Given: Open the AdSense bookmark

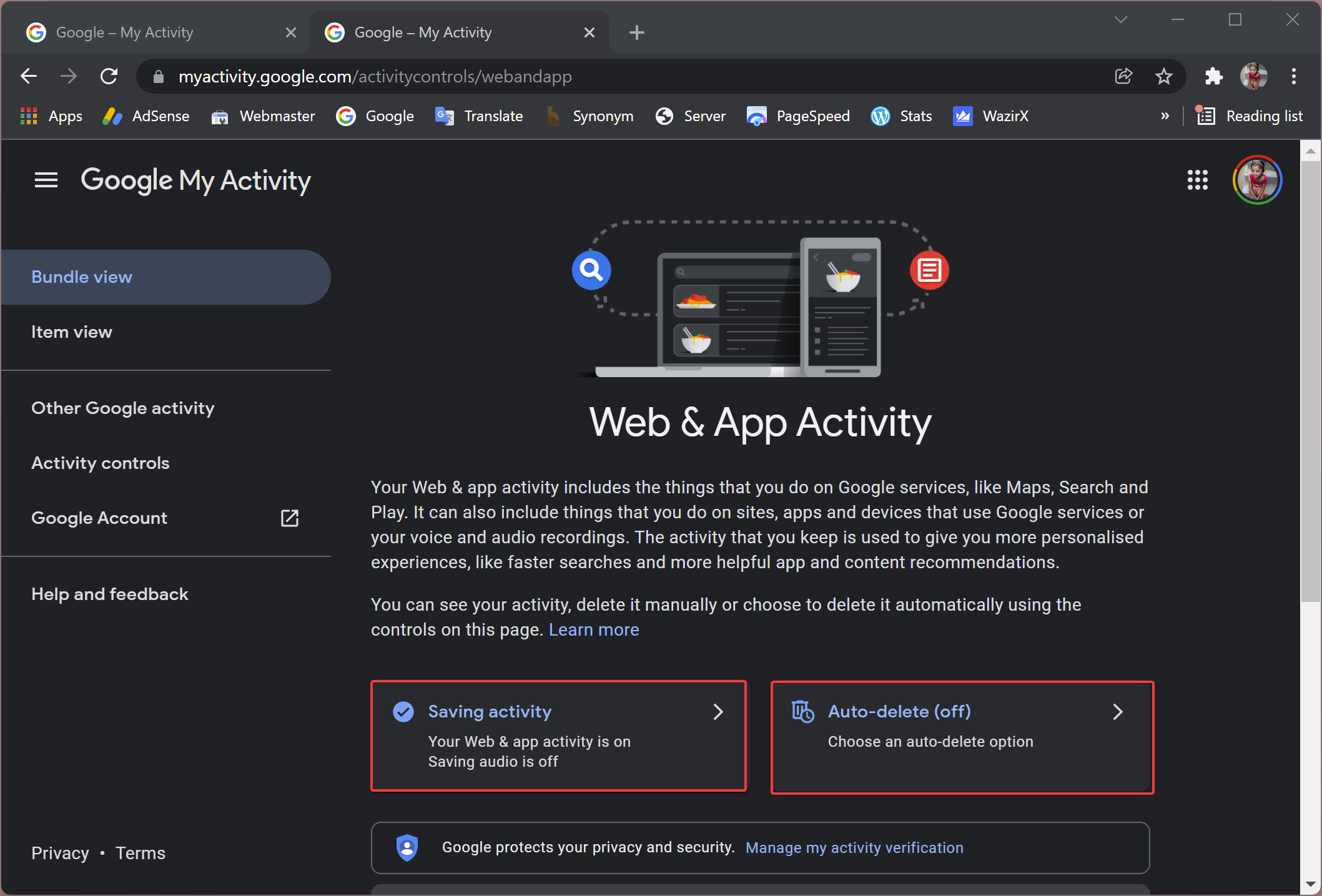Looking at the screenshot, I should 146,116.
